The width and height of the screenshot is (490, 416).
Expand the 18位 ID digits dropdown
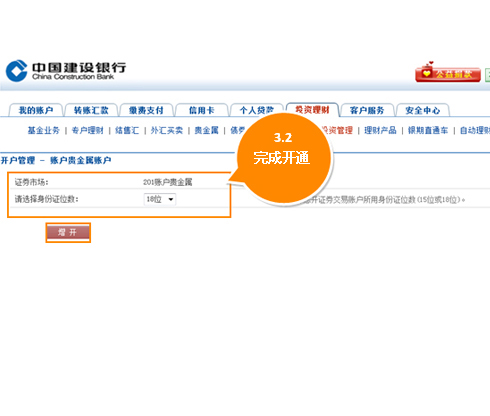click(x=160, y=199)
